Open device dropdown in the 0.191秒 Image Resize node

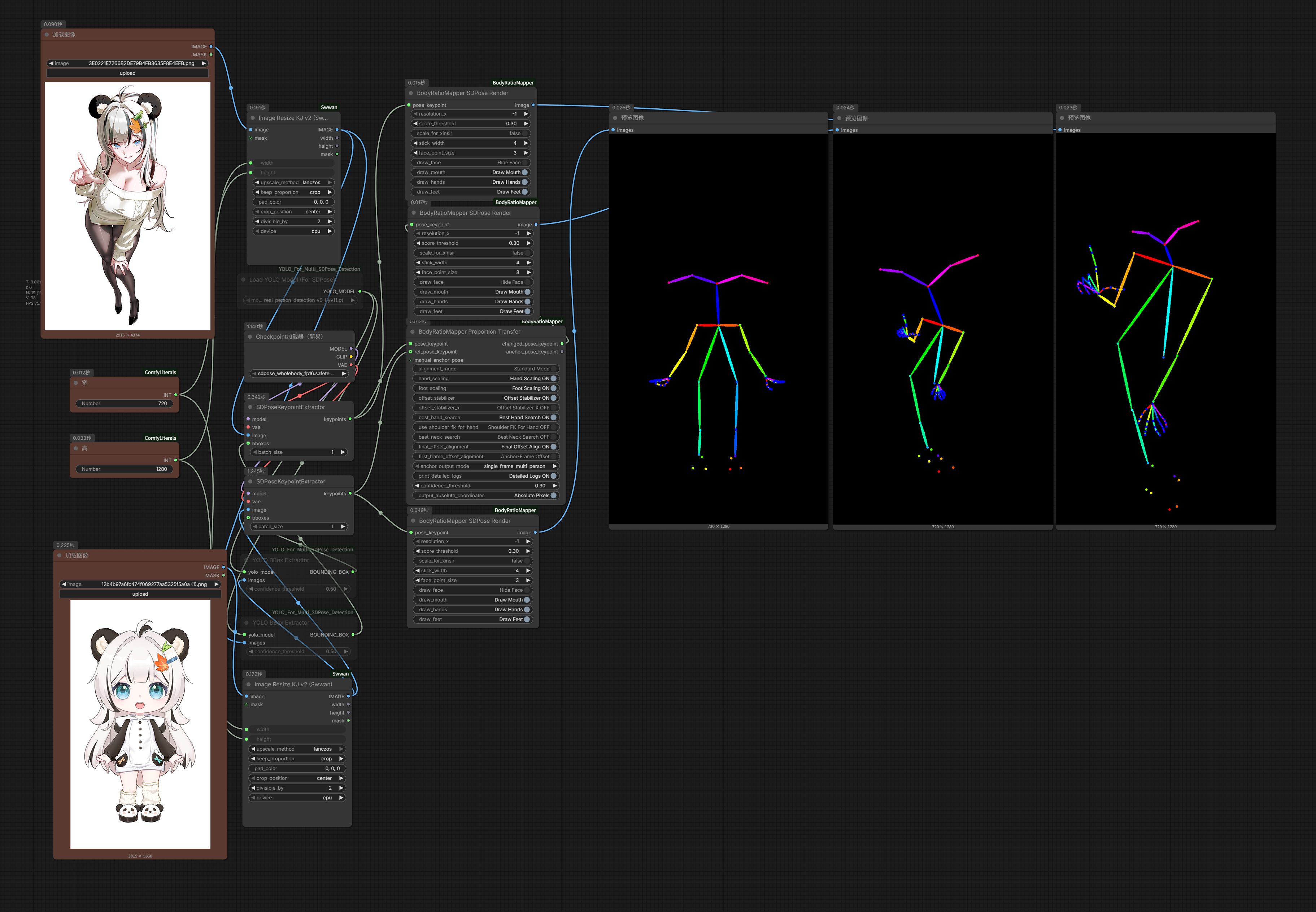point(293,231)
